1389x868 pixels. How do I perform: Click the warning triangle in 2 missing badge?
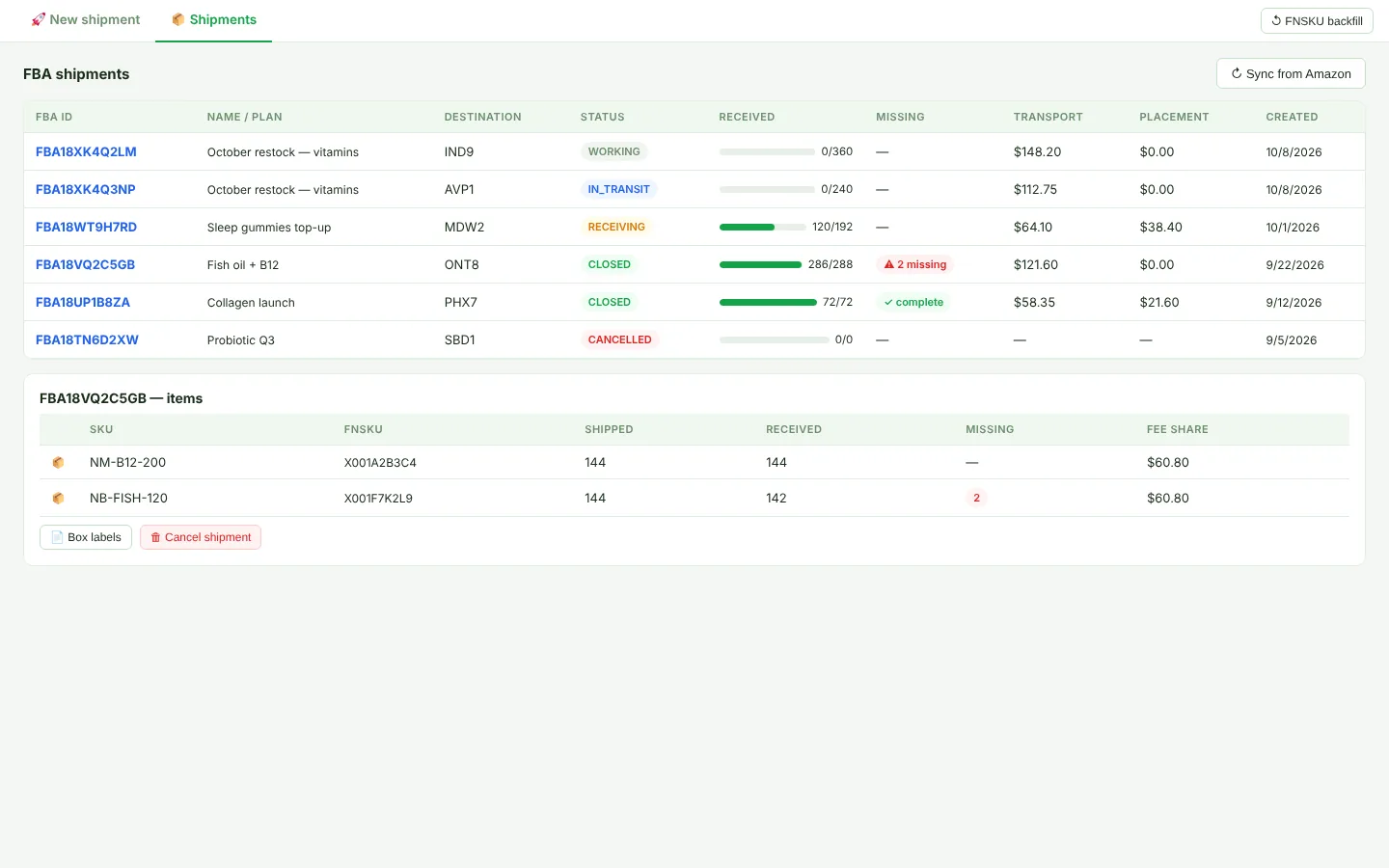pyautogui.click(x=889, y=264)
